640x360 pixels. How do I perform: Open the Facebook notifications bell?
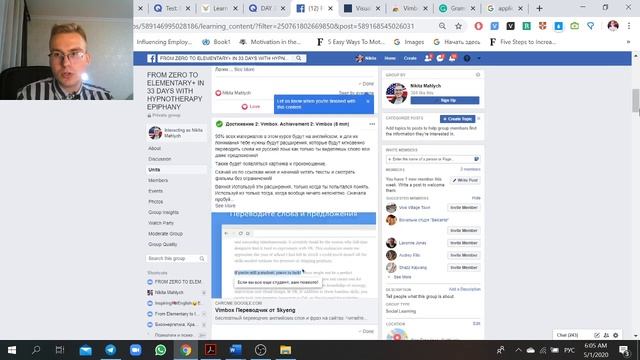click(452, 58)
